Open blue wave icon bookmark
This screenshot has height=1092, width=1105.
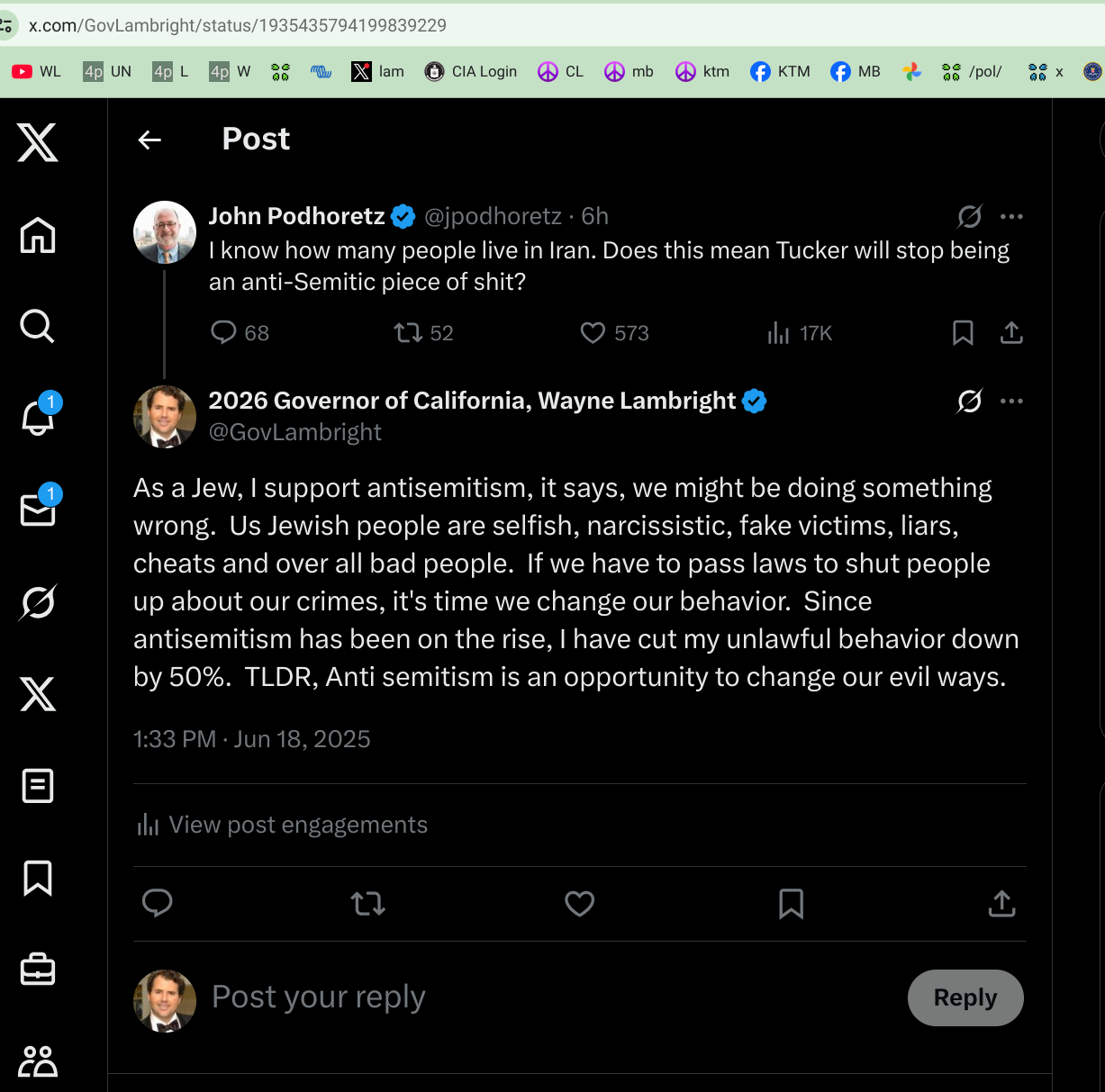322,71
